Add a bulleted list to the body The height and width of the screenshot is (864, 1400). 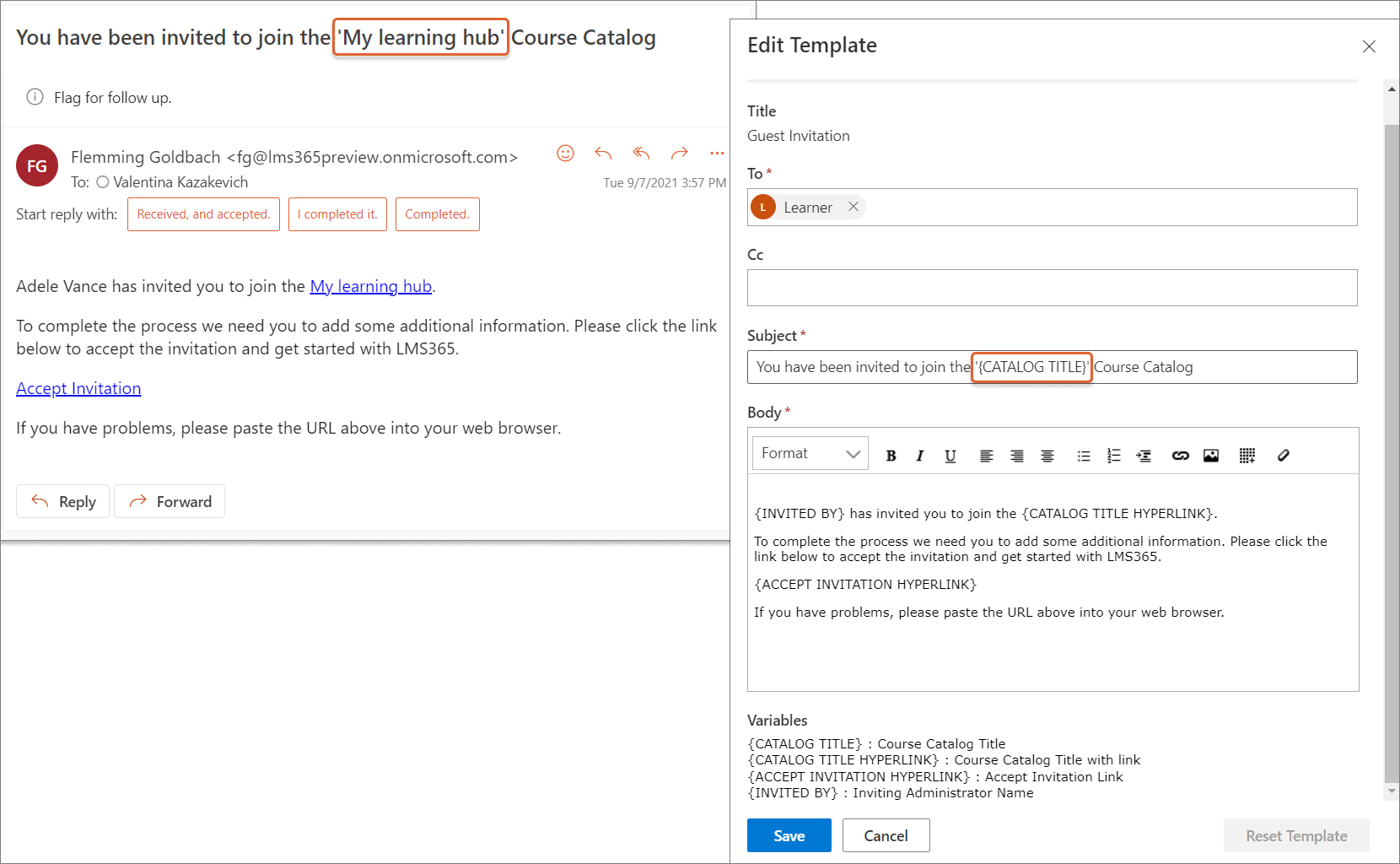(x=1084, y=456)
